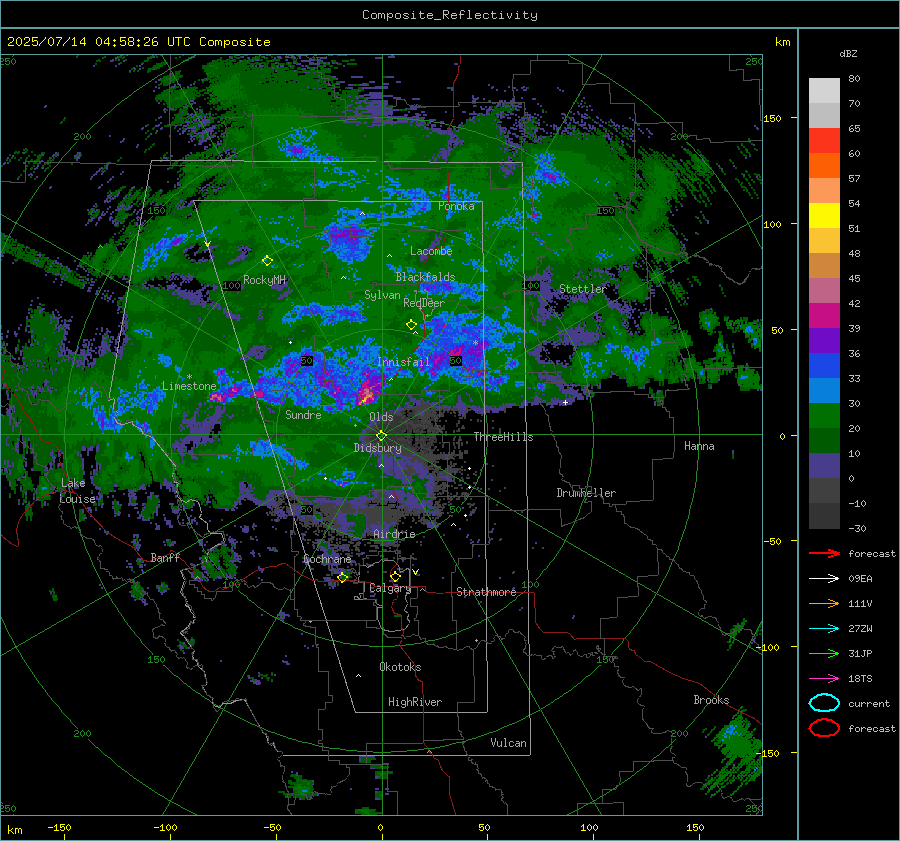Click the dBZ legend heading
Viewport: 900px width, 841px height.
click(x=848, y=53)
